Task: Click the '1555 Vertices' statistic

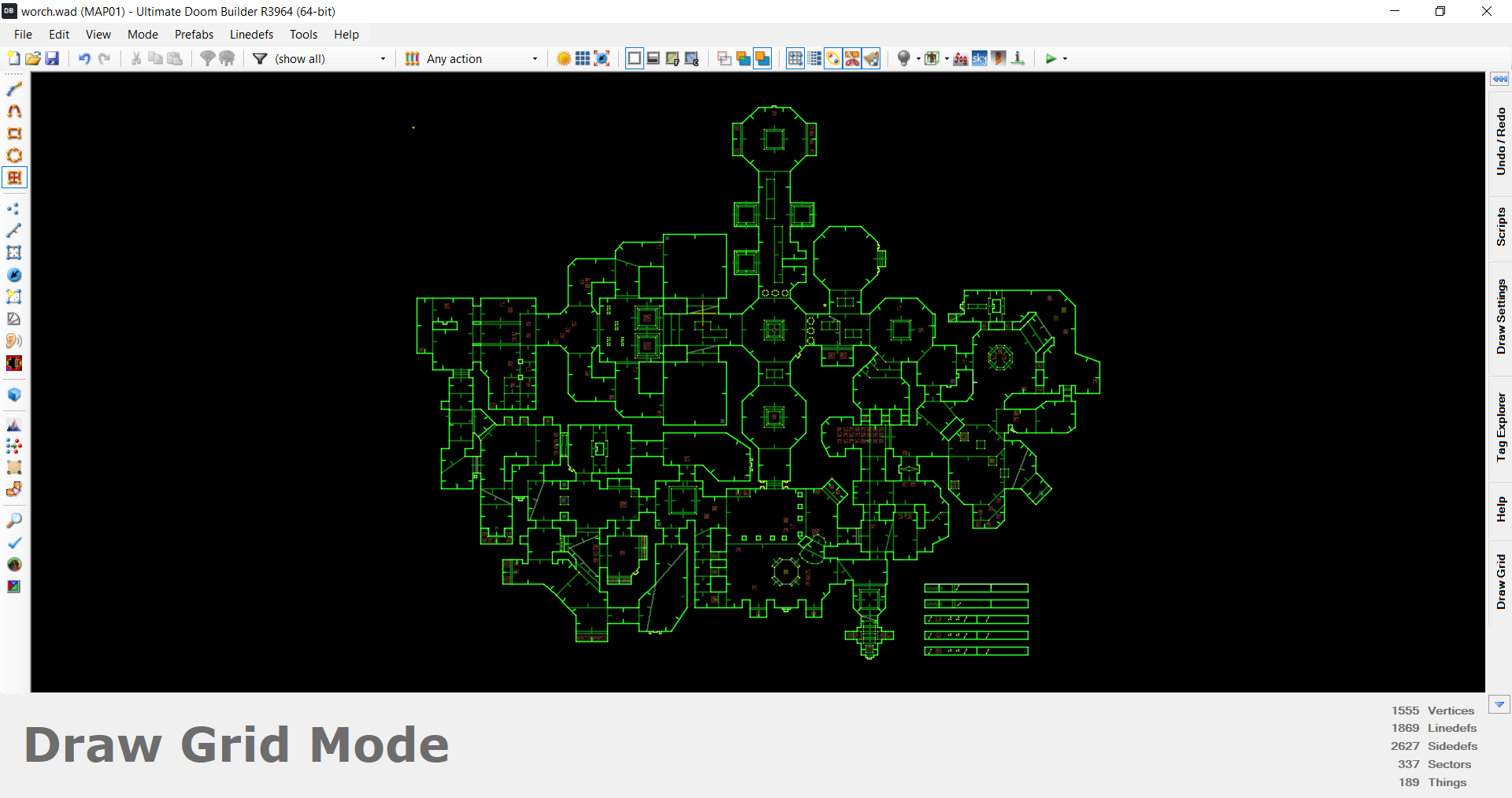Action: point(1432,711)
